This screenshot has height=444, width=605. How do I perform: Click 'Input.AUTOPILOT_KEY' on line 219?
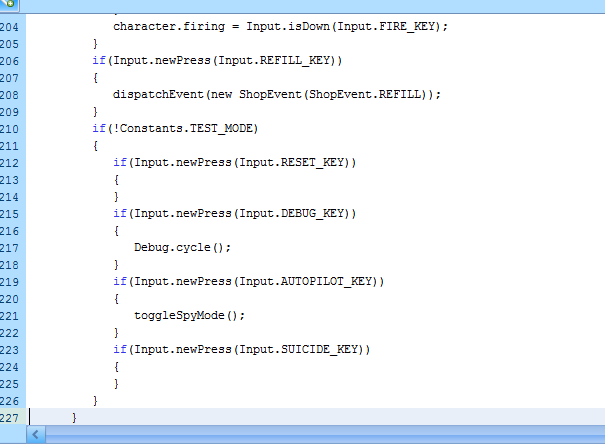[306, 282]
